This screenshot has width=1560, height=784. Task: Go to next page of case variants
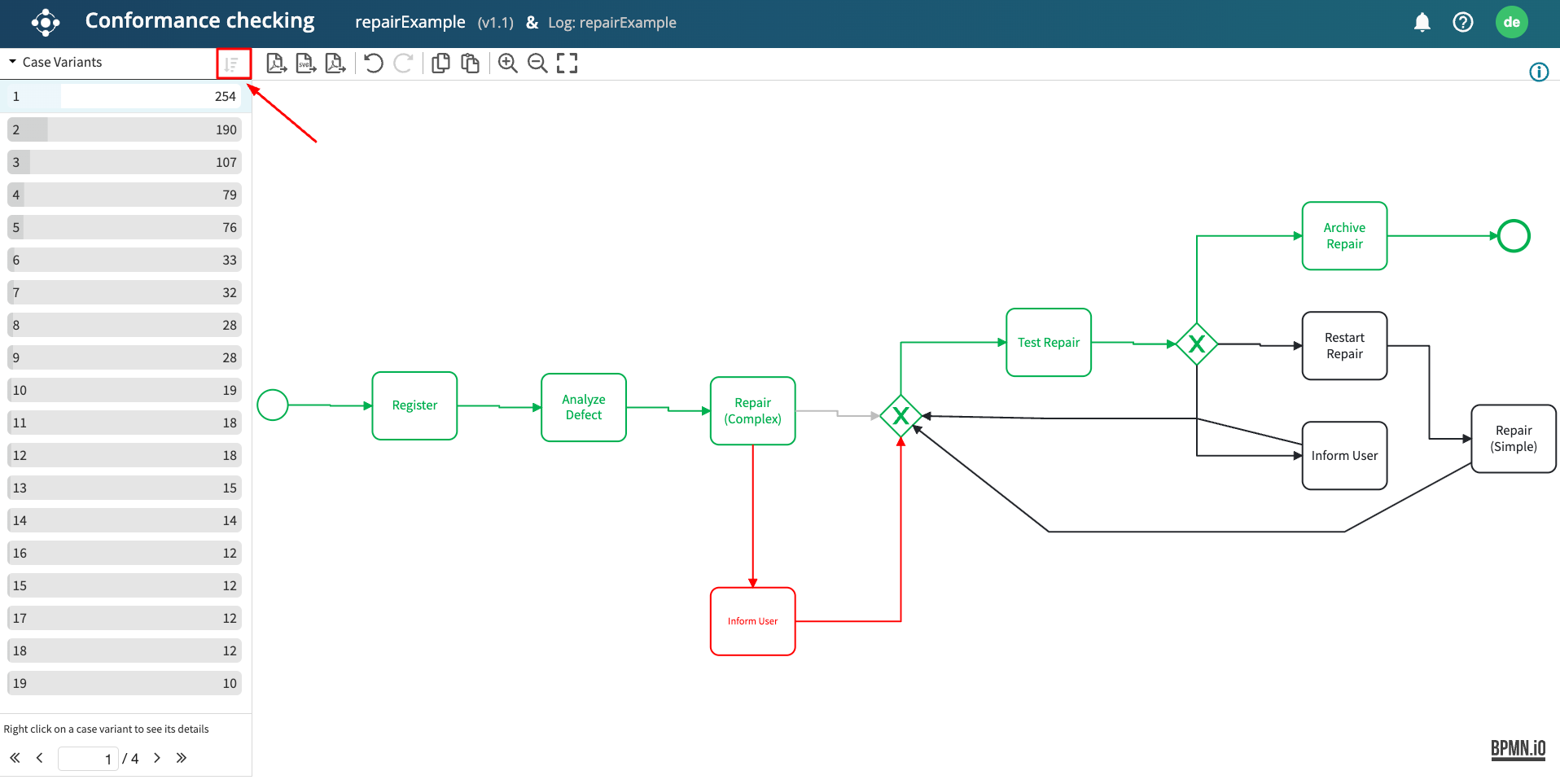point(157,758)
